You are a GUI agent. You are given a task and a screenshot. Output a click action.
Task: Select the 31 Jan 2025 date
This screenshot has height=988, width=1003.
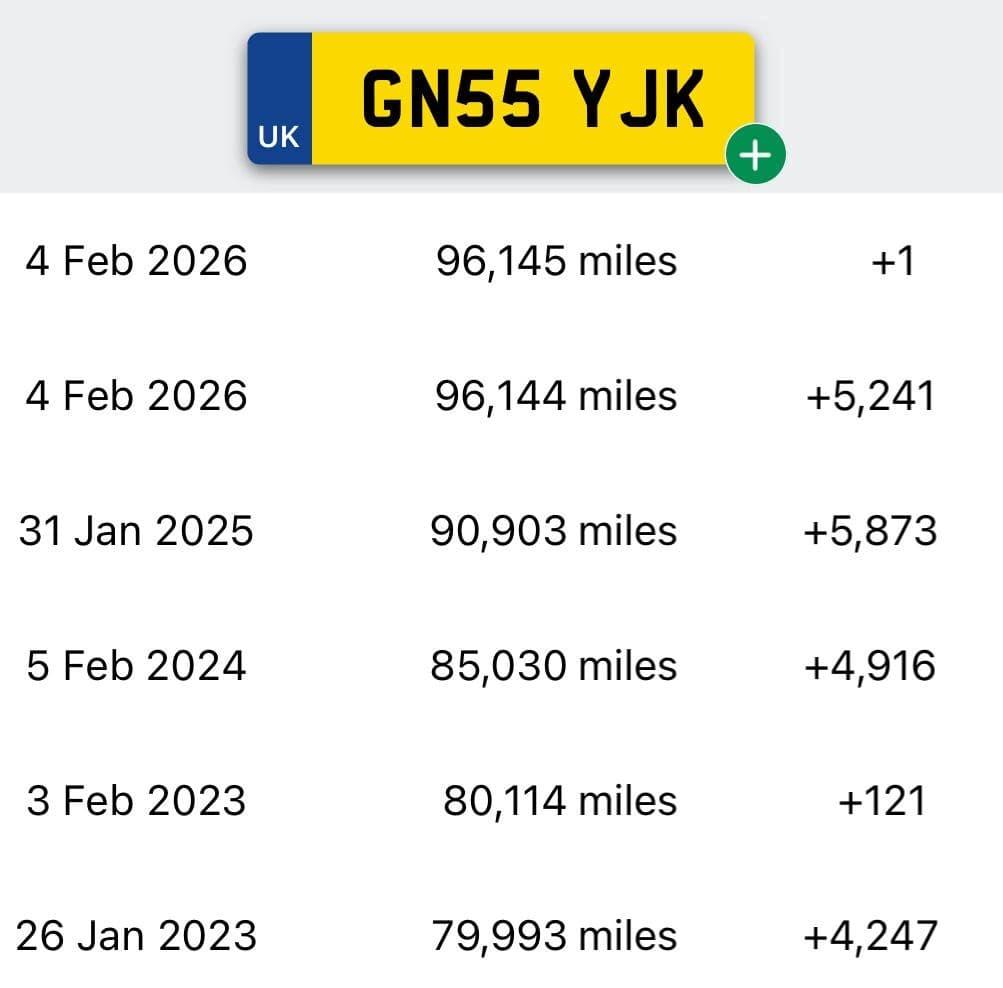[x=136, y=531]
